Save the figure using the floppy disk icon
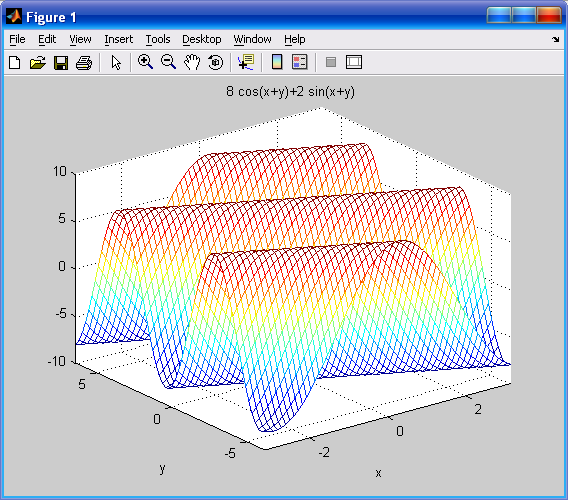The height and width of the screenshot is (500, 568). click(61, 63)
